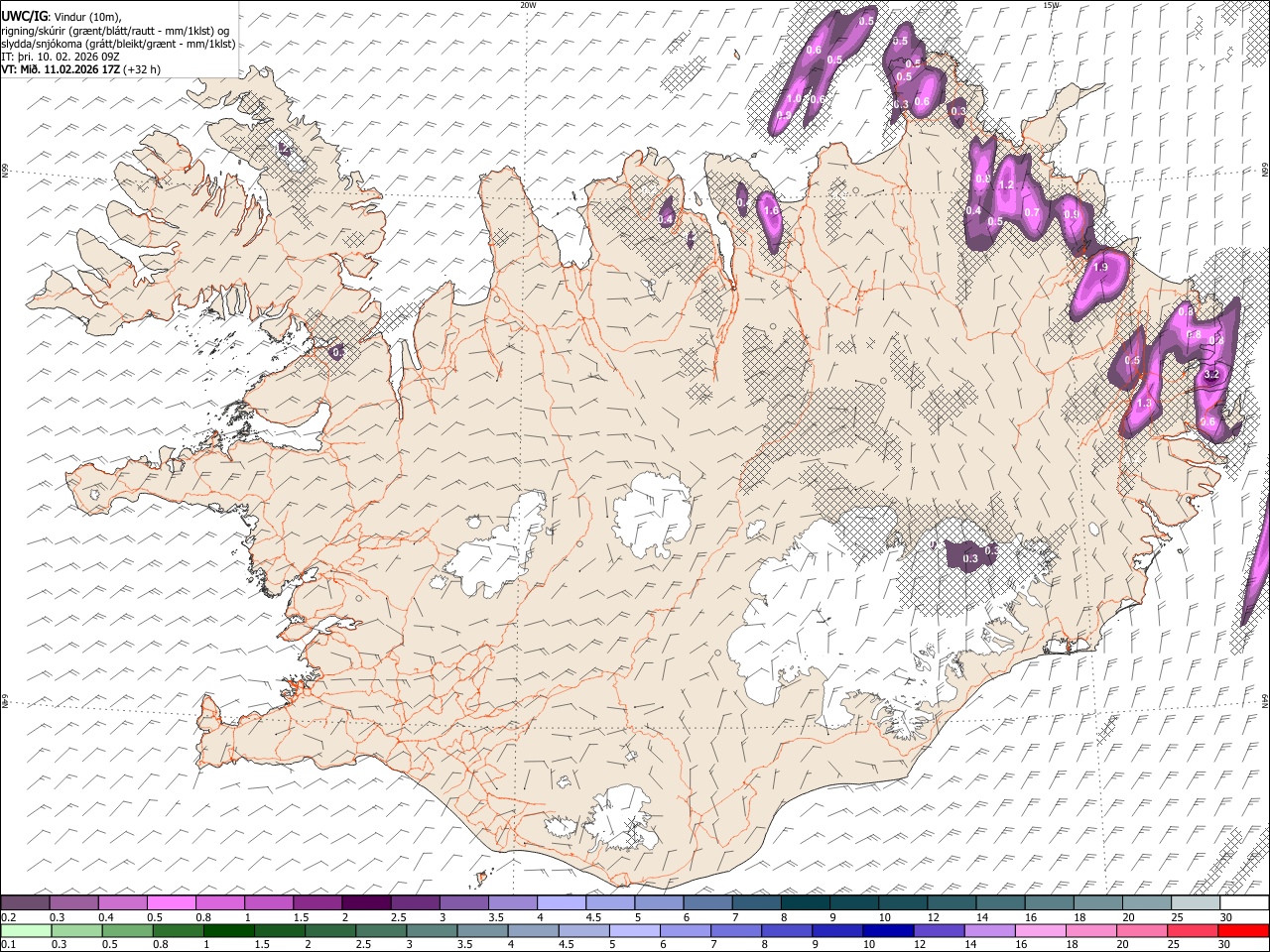Click the 'slydda/snjókoma' description line
The width and height of the screenshot is (1270, 952).
pos(118,44)
